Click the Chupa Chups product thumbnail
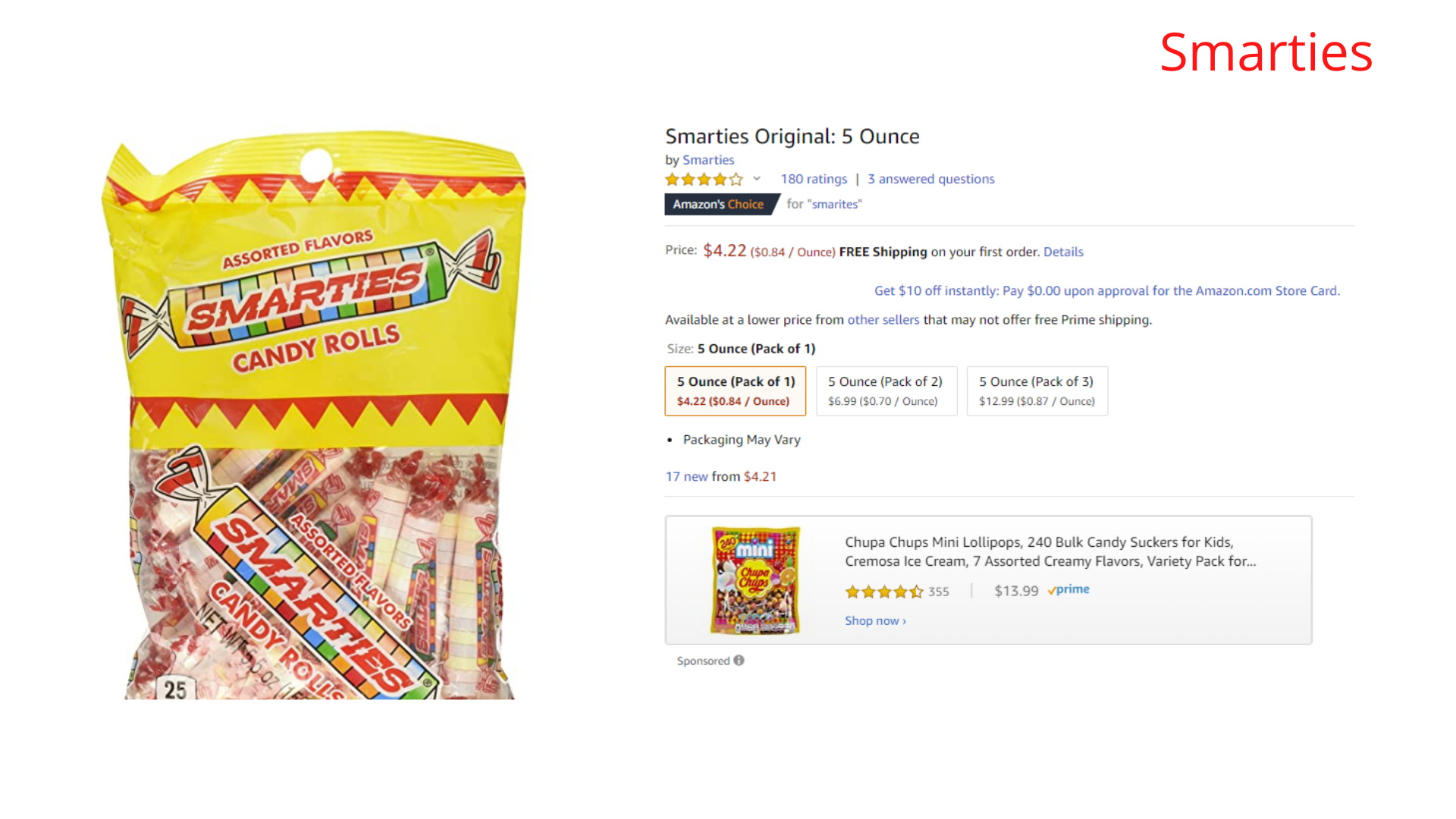The width and height of the screenshot is (1456, 819). [755, 580]
